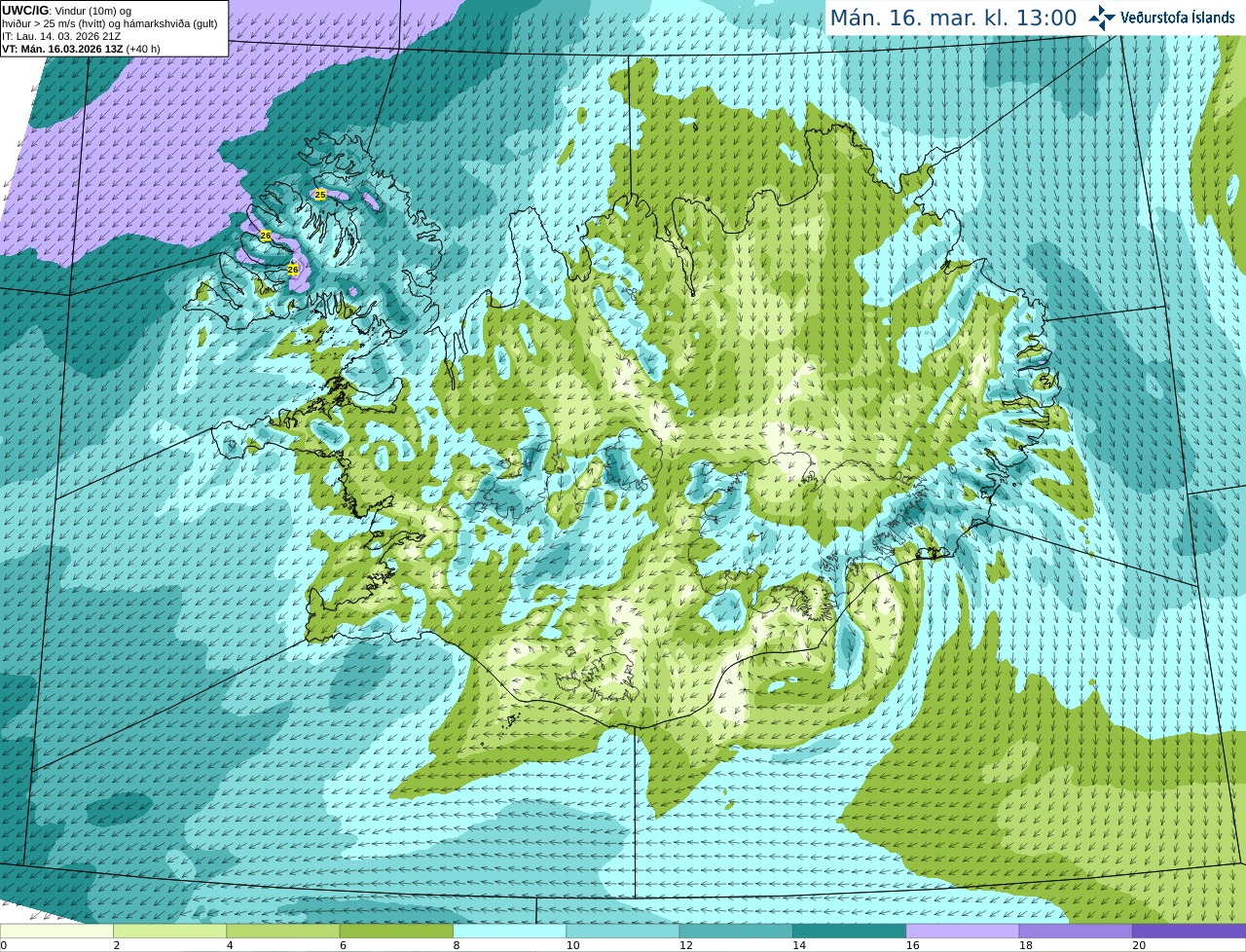Pick the pale cream 0–2 m/s legend swatch
1246x952 pixels.
pyautogui.click(x=56, y=931)
